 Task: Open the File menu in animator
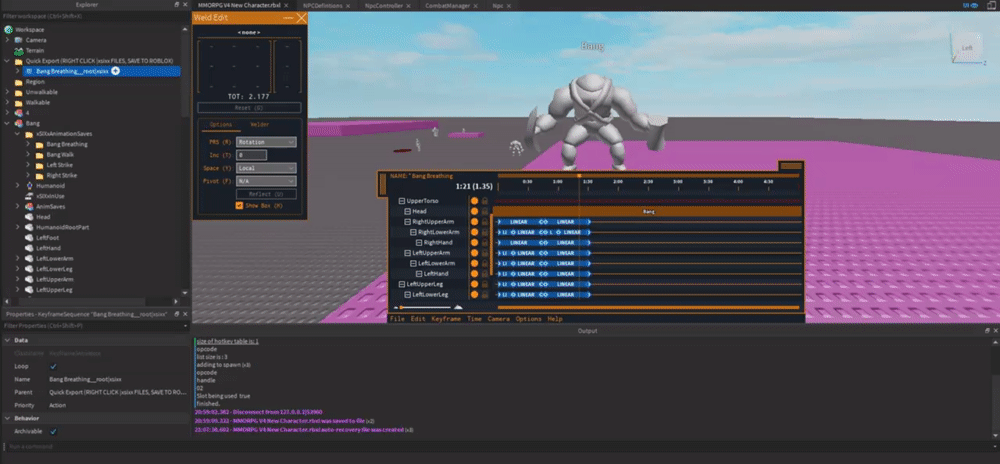[397, 319]
